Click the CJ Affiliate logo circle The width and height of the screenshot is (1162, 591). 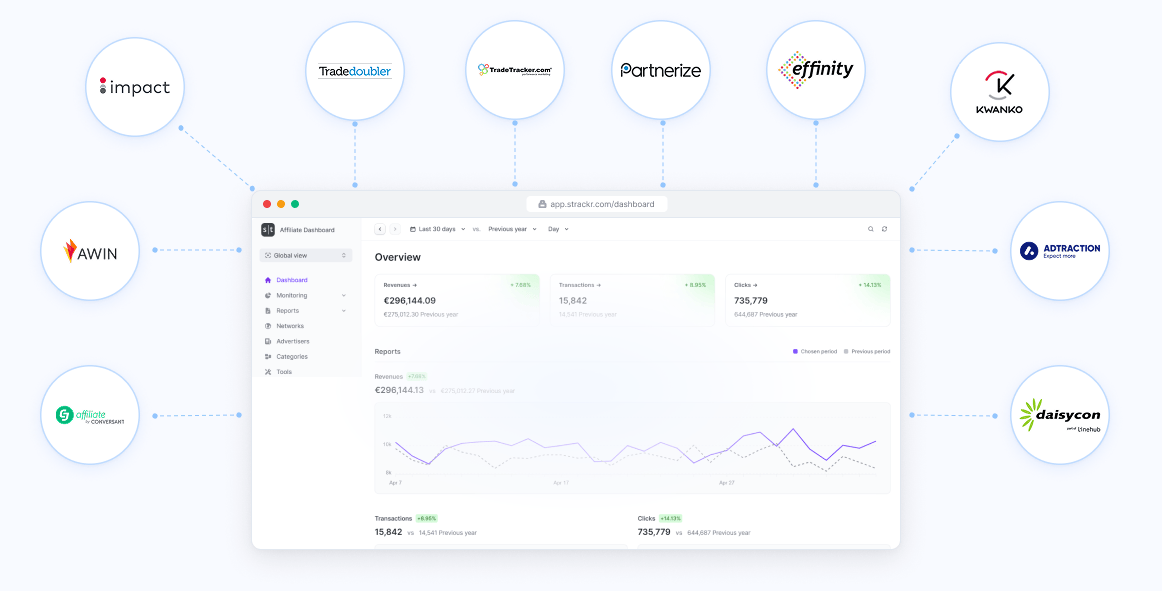coord(90,415)
